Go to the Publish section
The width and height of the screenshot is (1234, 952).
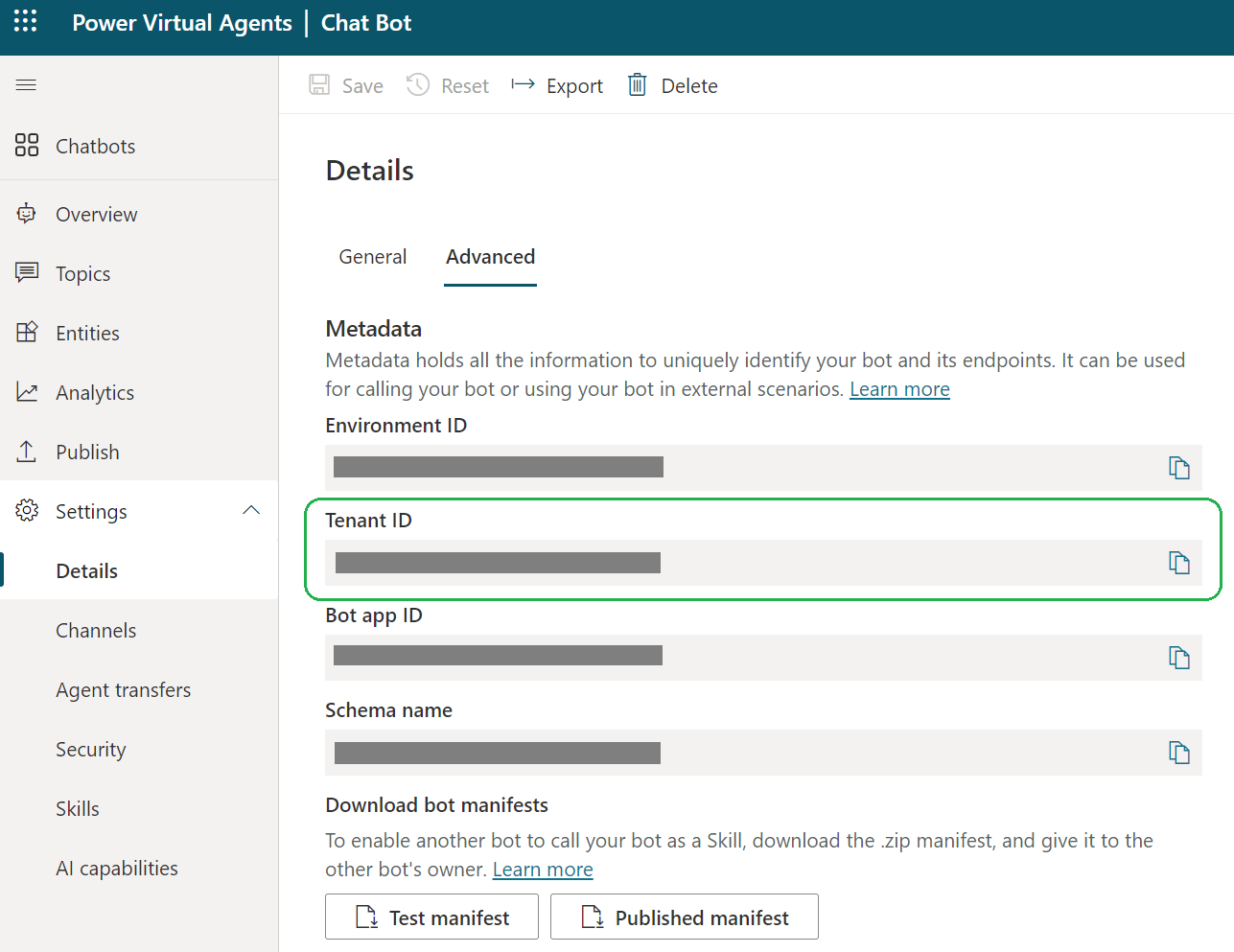[87, 452]
